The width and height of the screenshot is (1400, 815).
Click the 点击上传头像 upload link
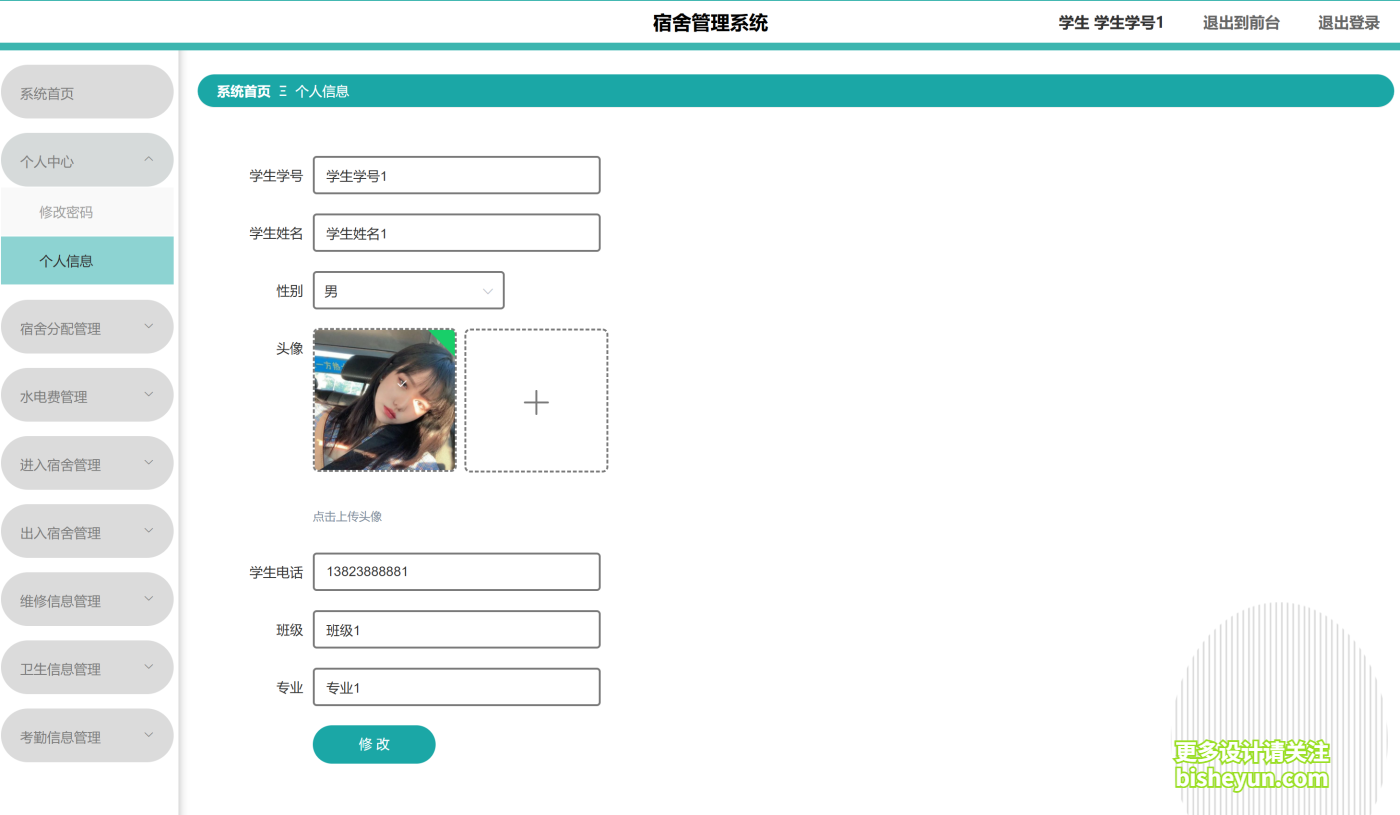349,515
